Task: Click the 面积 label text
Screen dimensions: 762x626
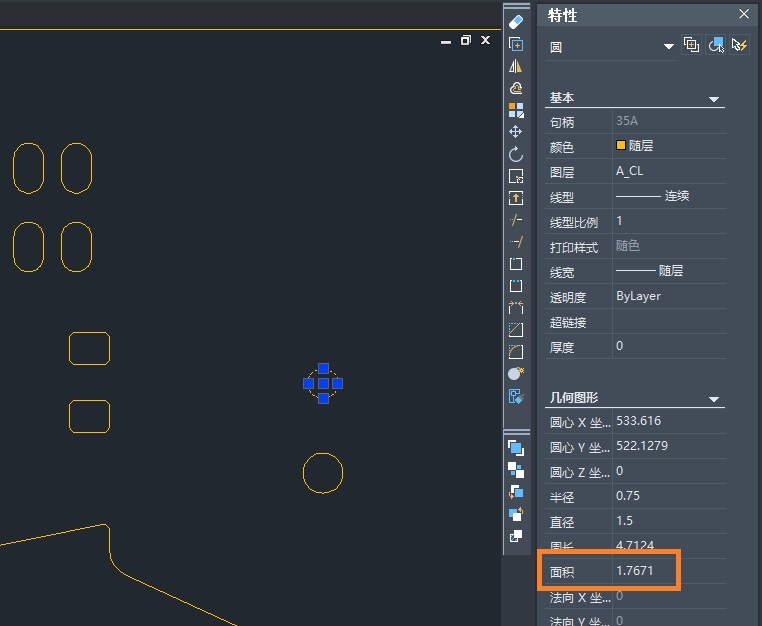Action: coord(562,572)
